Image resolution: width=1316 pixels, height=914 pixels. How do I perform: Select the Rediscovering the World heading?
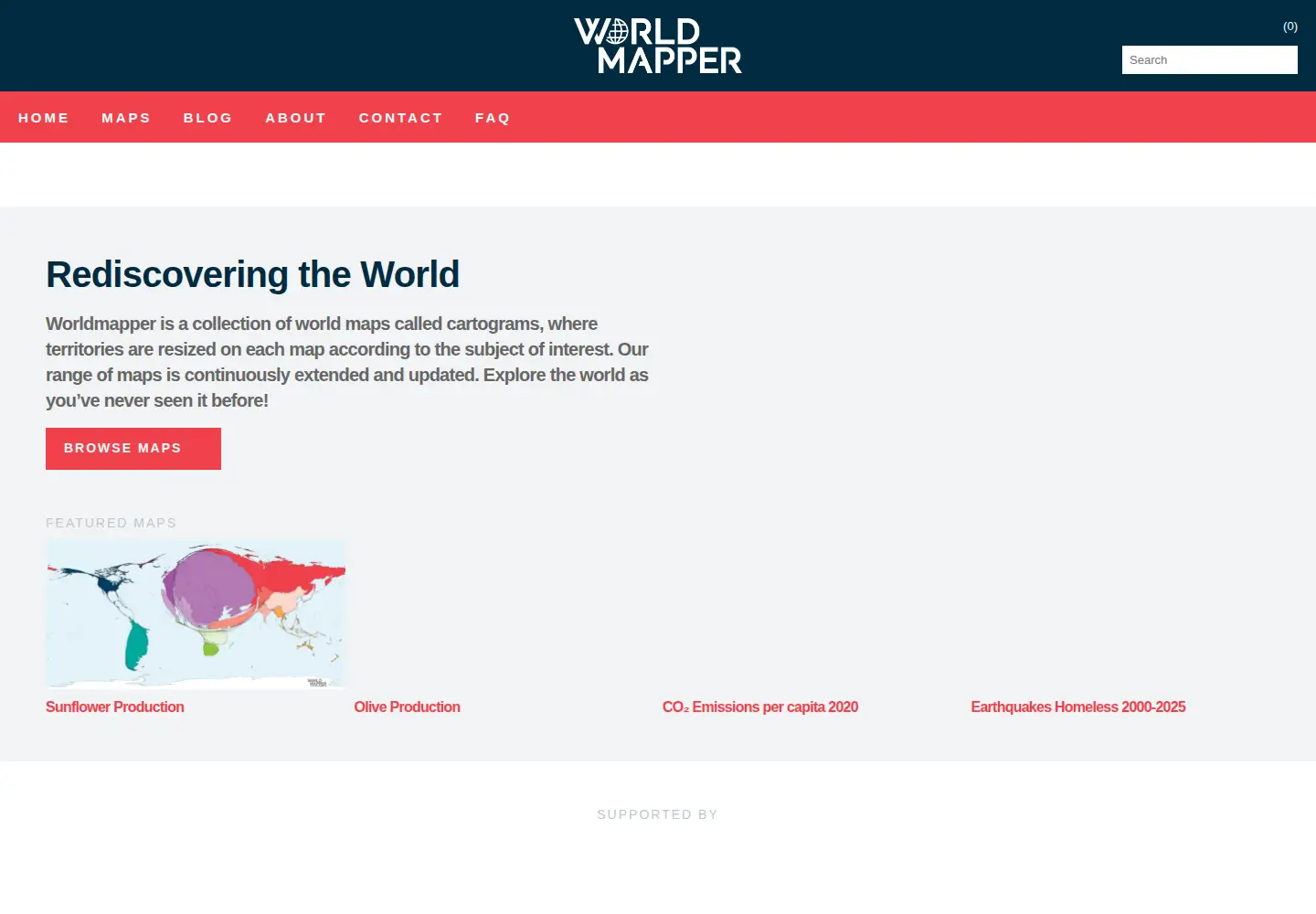coord(252,274)
